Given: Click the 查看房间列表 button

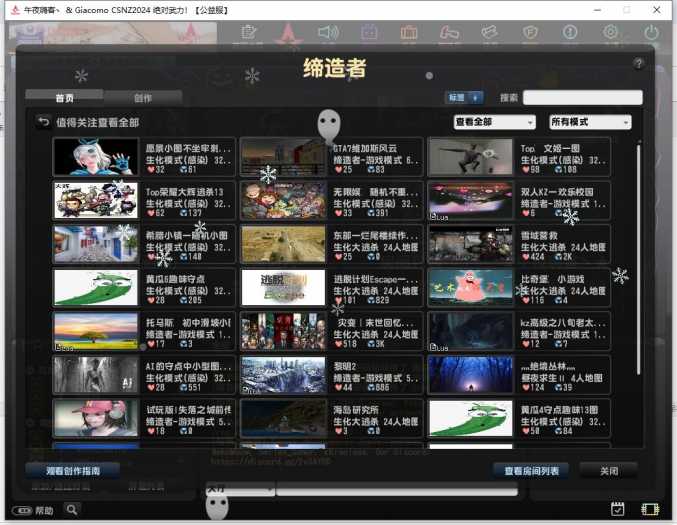Looking at the screenshot, I should [x=531, y=470].
